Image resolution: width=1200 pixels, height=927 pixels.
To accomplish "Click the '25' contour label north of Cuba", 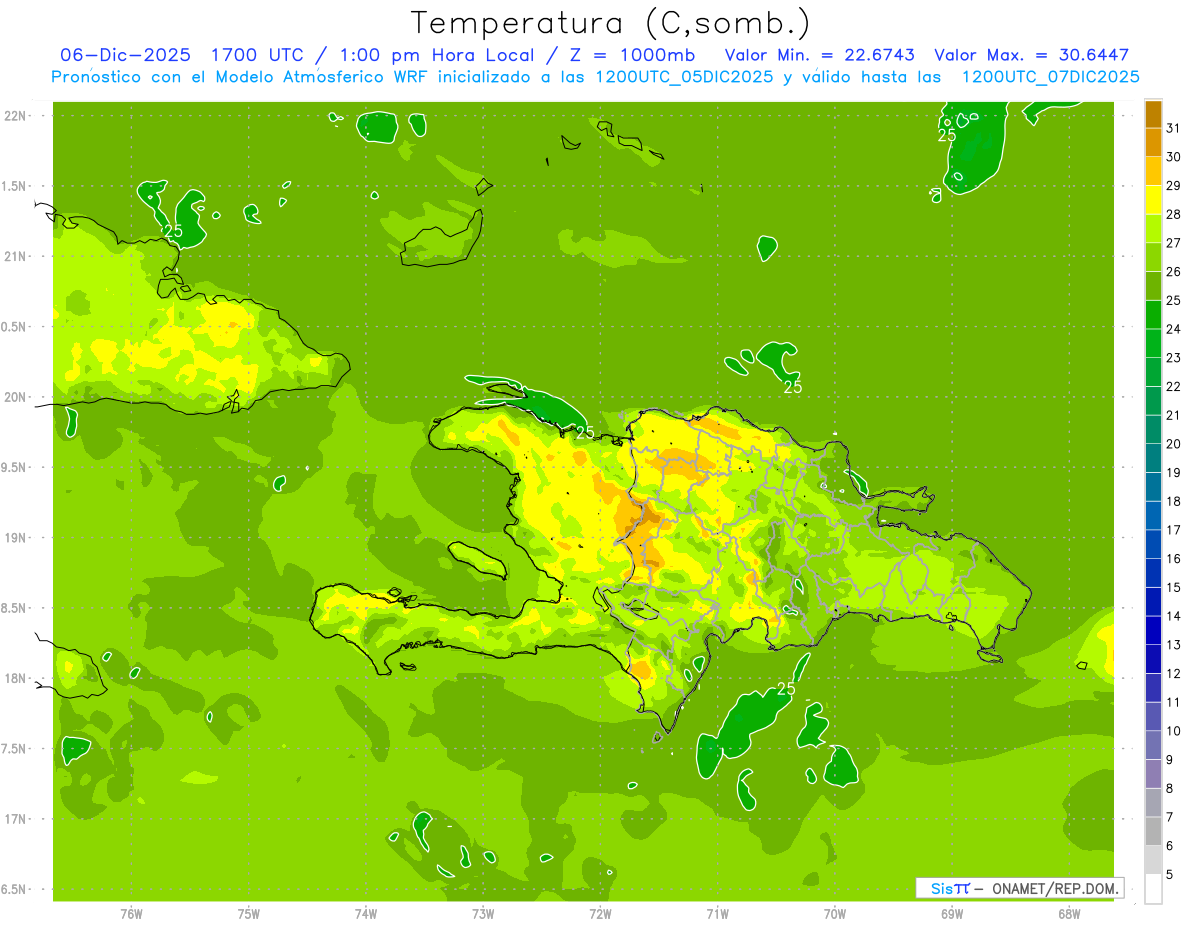I will 173,231.
